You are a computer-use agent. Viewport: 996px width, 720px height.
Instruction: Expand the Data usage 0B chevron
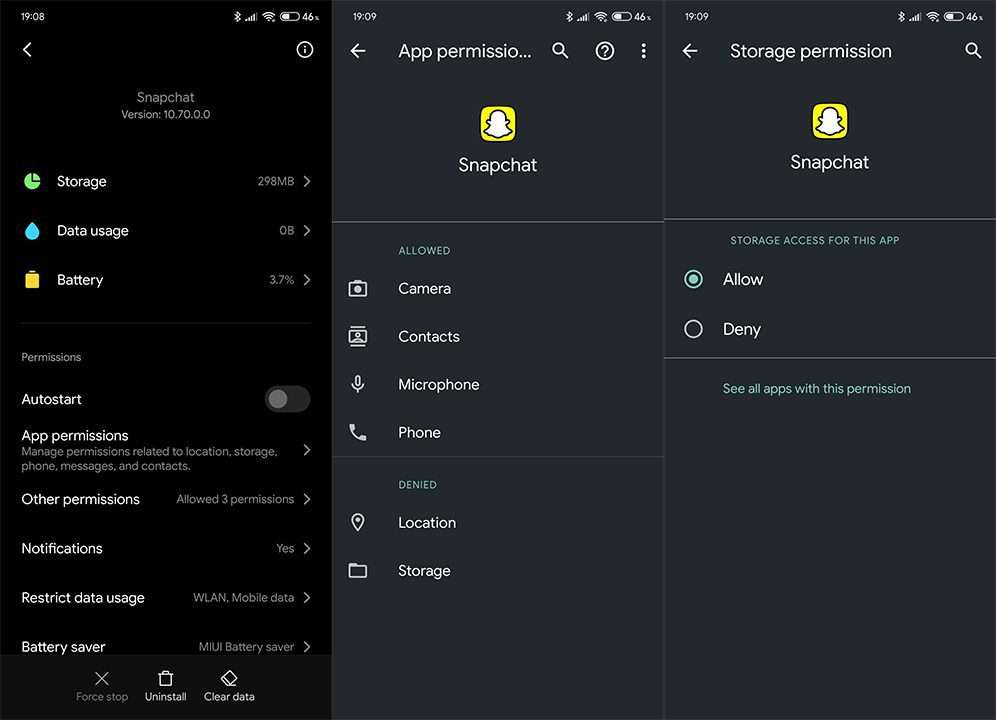tap(307, 231)
